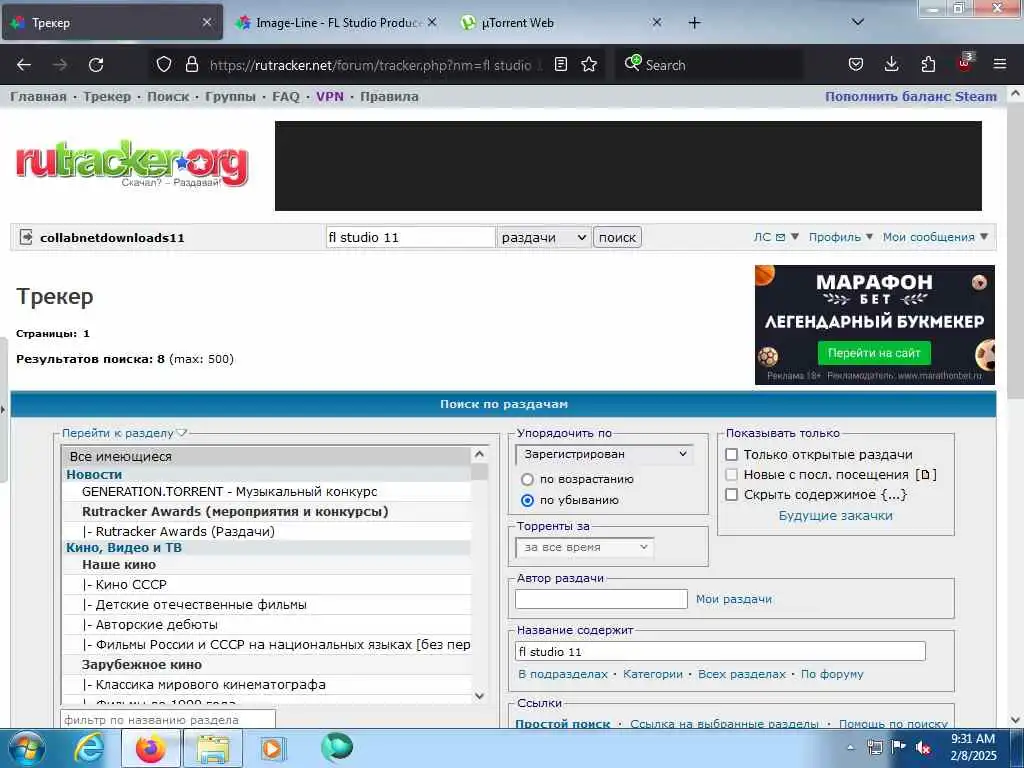Close the Image-Line FL Studio tab

pos(432,22)
